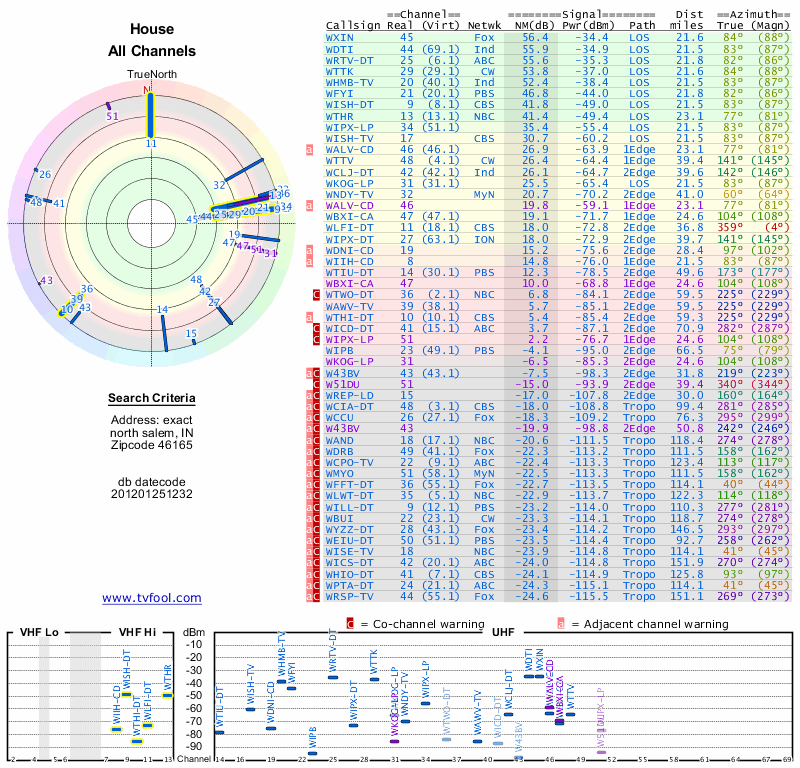Click the red co-channel warning legend icon
The height and width of the screenshot is (768, 800).
pyautogui.click(x=350, y=623)
